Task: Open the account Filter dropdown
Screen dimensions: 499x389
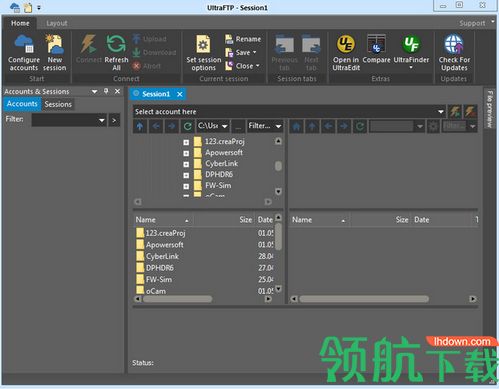Action: [102, 120]
